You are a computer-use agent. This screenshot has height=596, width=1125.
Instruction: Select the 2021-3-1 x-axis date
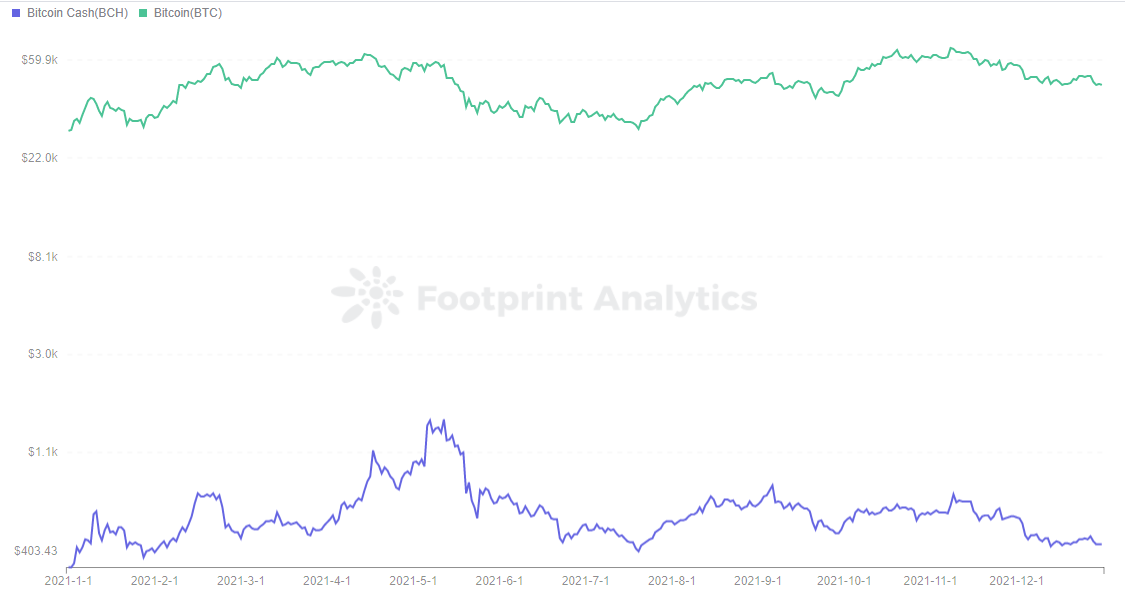click(x=240, y=580)
